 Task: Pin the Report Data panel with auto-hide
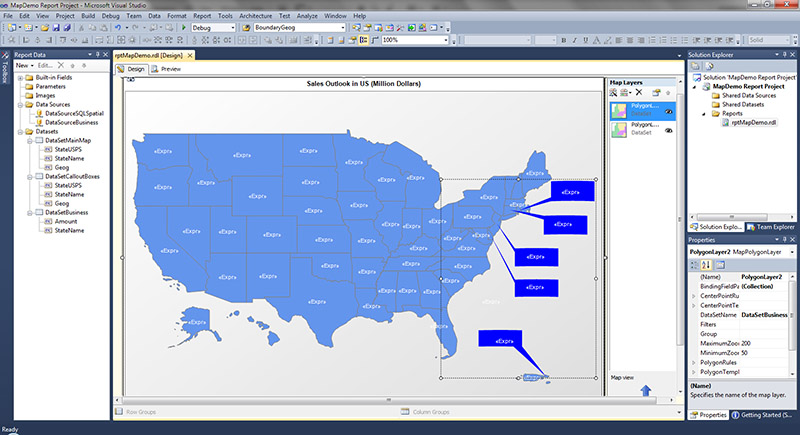coord(97,55)
